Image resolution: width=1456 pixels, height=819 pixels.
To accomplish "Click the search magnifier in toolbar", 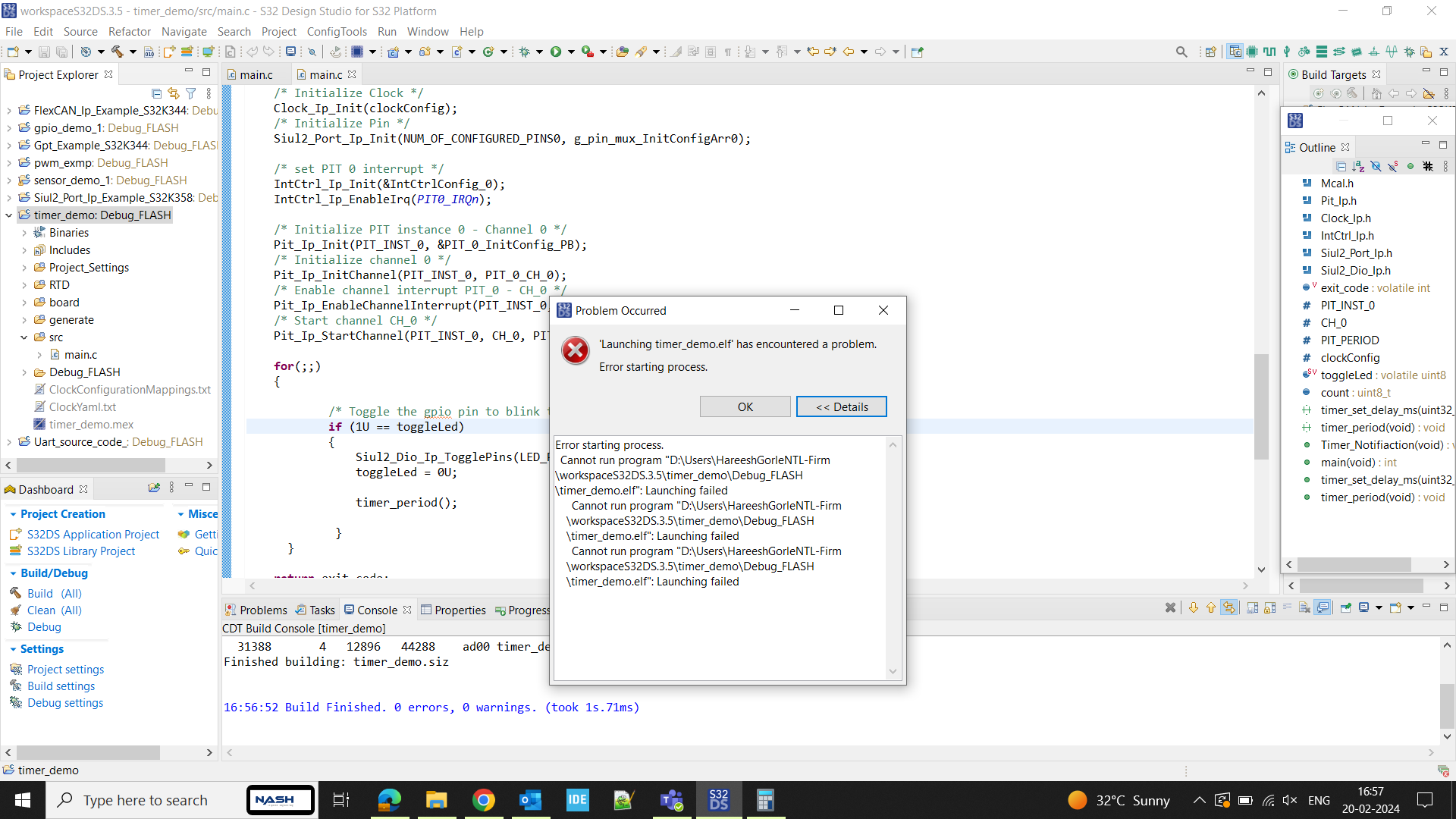I will pyautogui.click(x=1181, y=52).
